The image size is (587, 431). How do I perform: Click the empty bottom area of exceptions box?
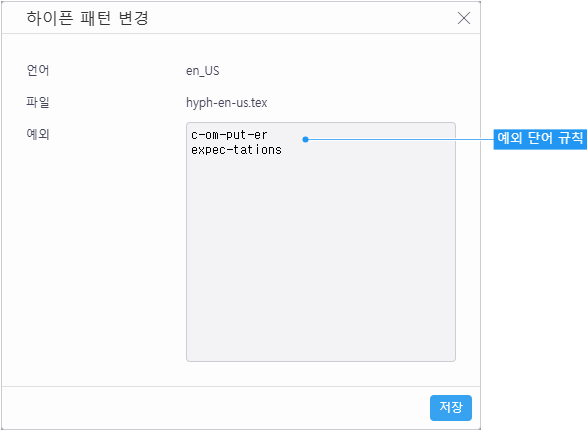point(321,300)
